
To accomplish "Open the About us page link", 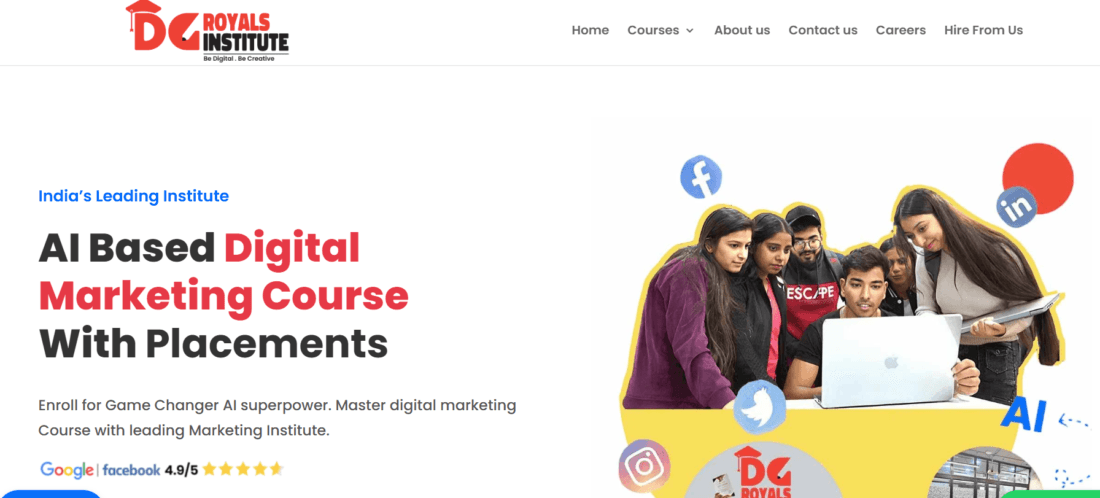I will [742, 30].
